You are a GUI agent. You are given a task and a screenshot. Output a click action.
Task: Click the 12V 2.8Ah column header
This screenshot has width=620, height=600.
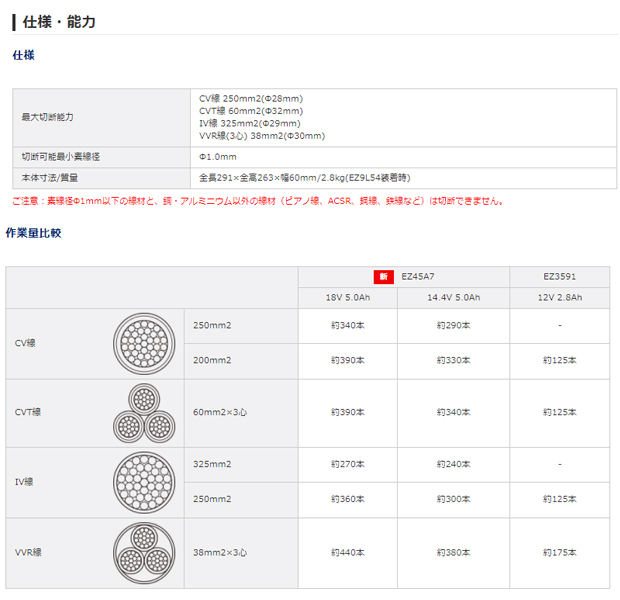pyautogui.click(x=559, y=298)
